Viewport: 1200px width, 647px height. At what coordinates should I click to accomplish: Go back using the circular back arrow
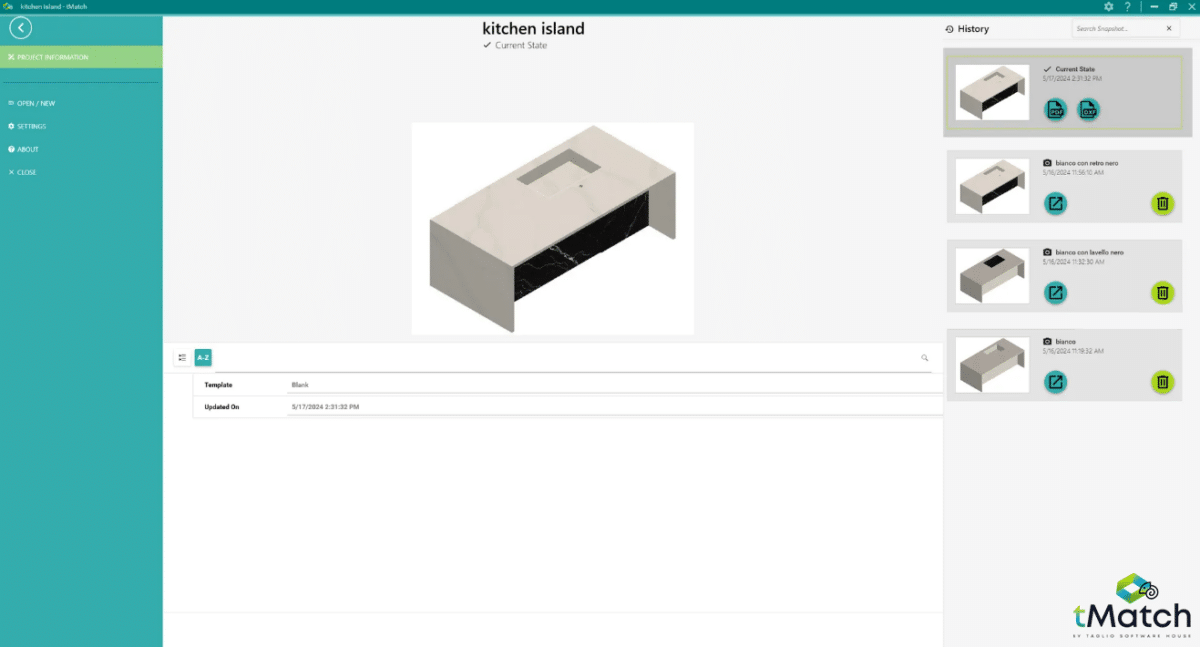(20, 27)
